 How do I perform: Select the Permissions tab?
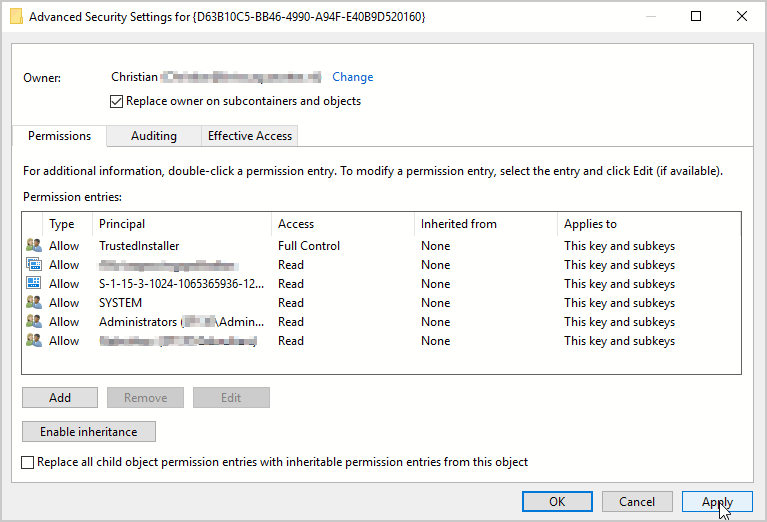coord(59,136)
